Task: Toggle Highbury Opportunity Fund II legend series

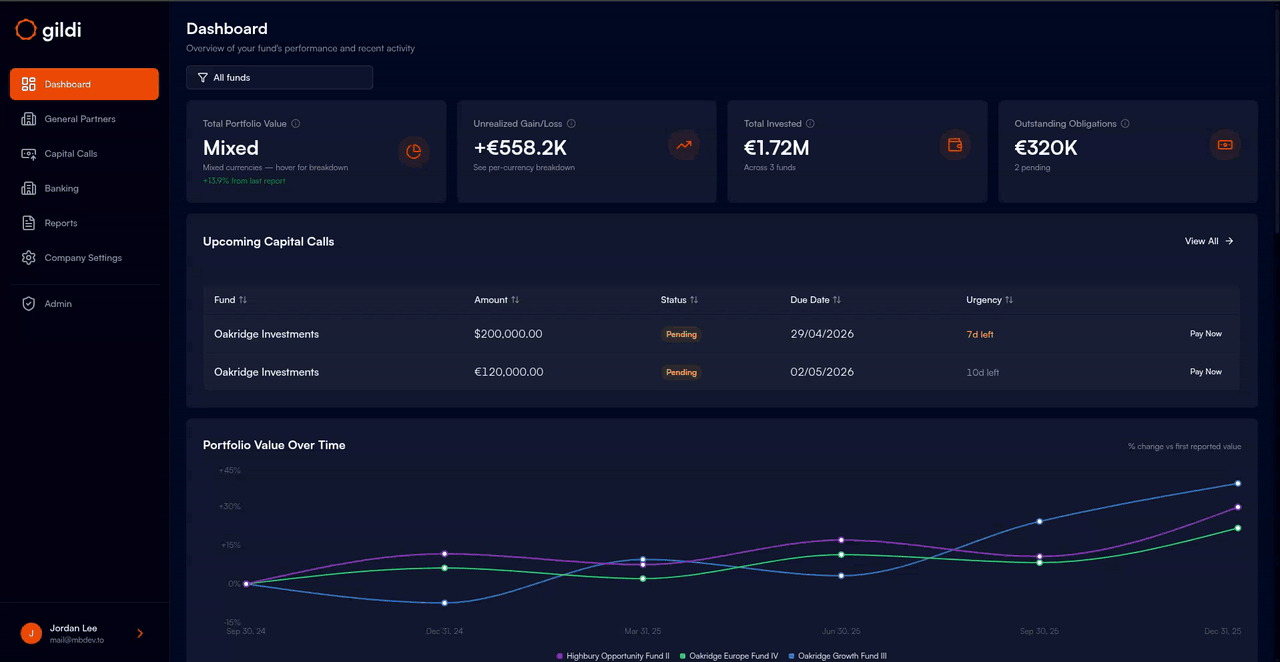Action: tap(613, 656)
